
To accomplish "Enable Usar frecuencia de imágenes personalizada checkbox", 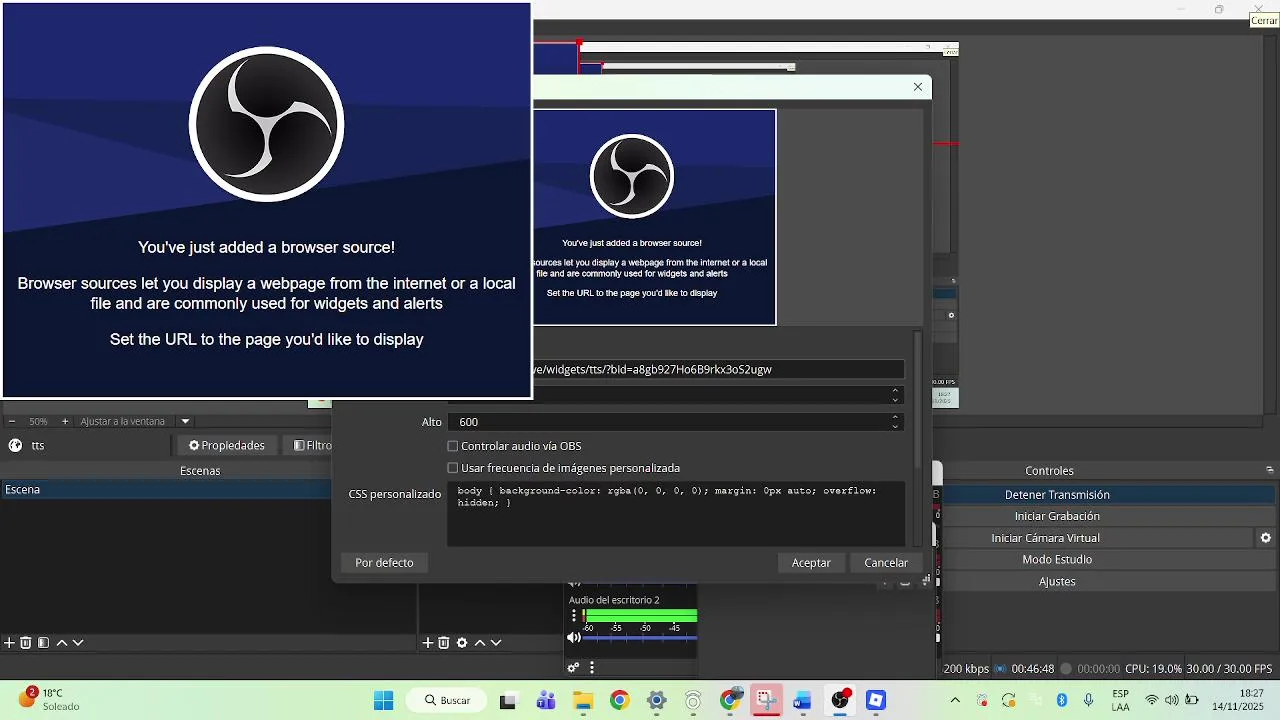I will coord(453,468).
